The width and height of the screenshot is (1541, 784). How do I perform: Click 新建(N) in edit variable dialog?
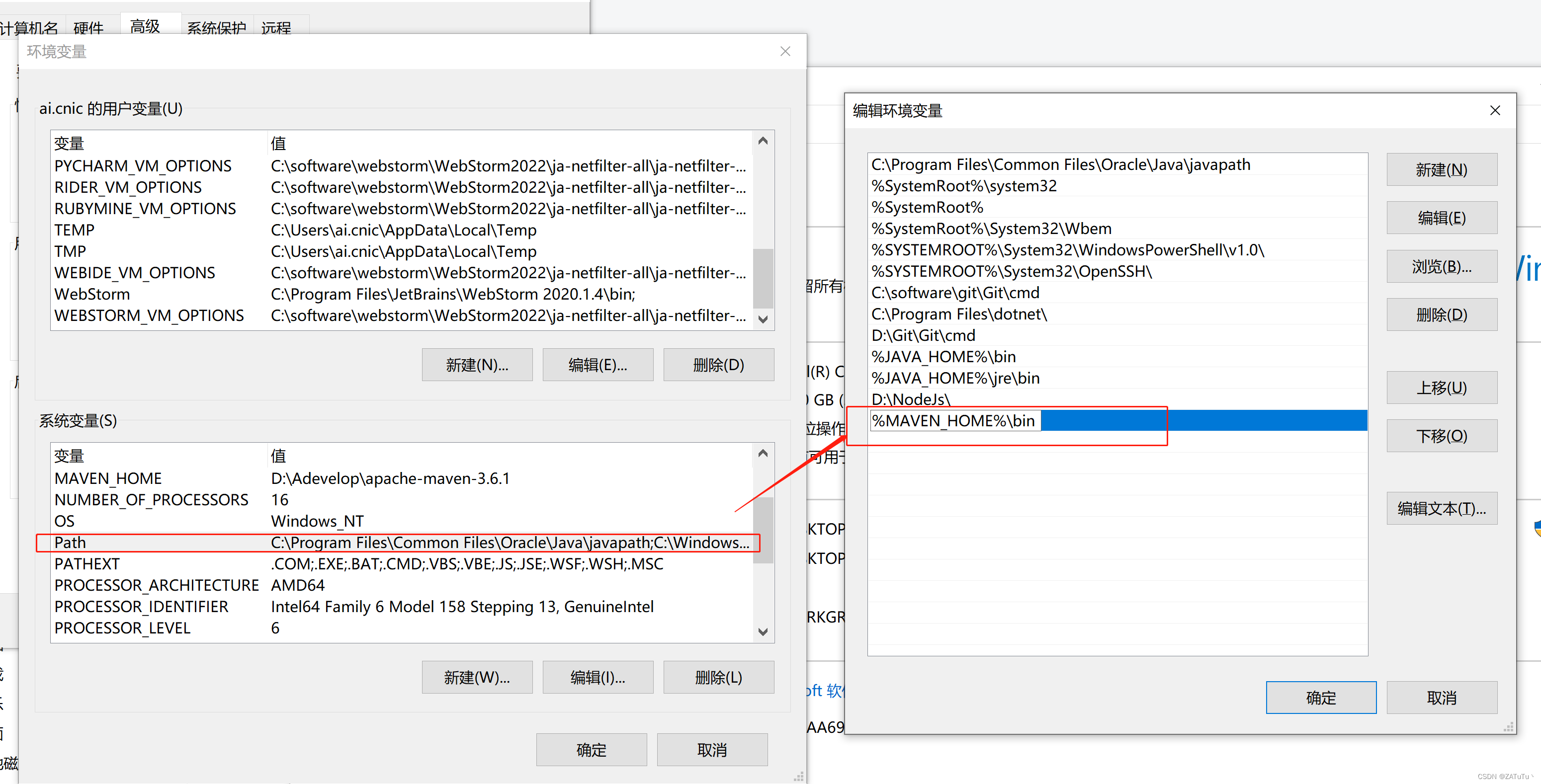click(1441, 170)
